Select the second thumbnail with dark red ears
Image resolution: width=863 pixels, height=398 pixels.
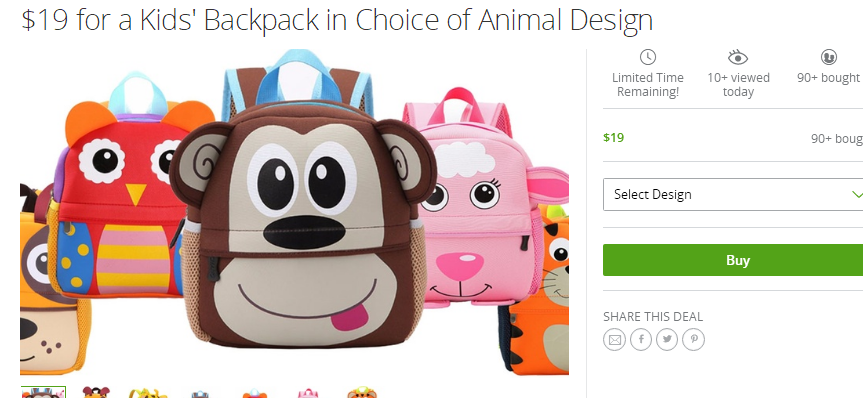[96, 392]
